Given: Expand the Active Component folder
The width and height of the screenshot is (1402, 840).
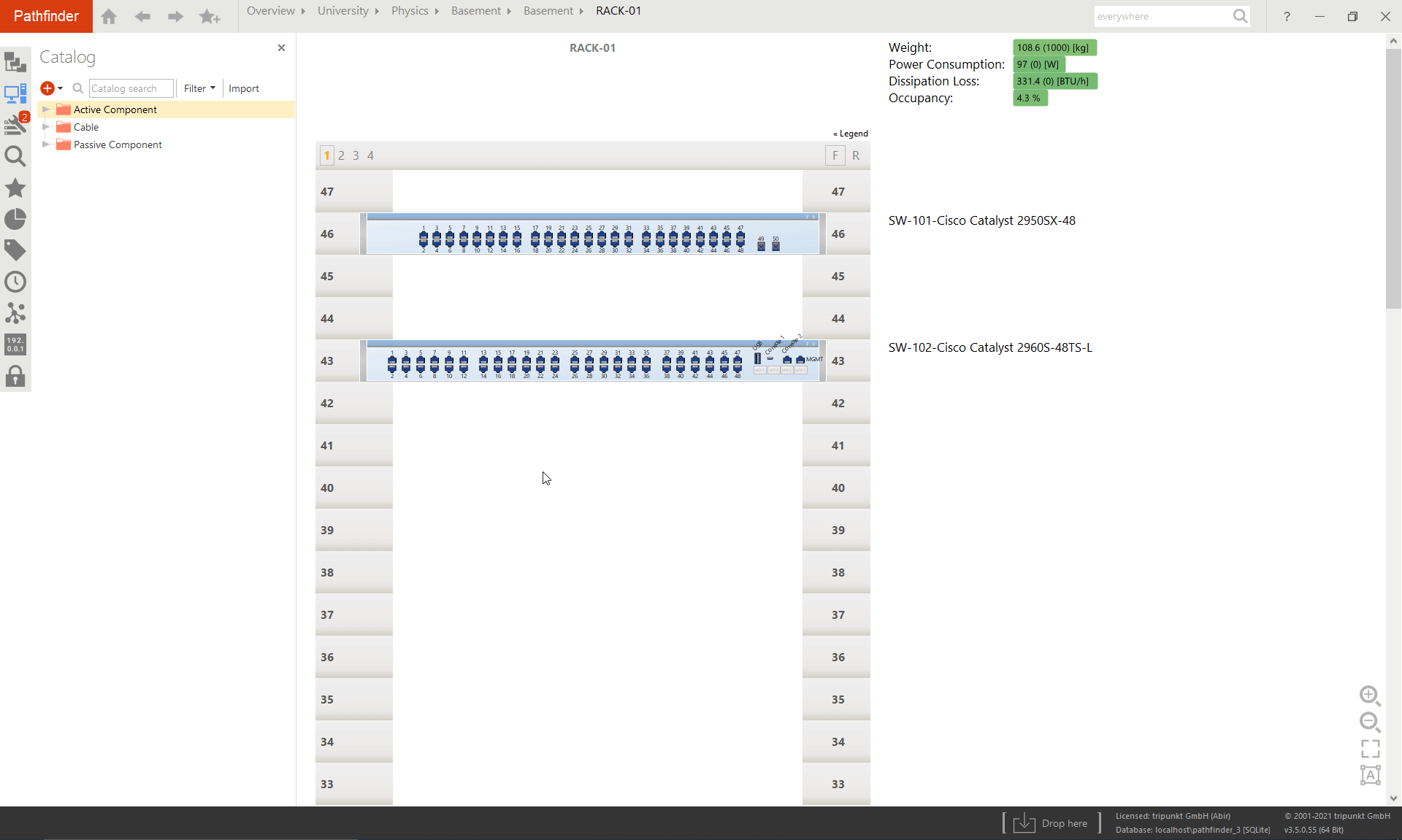Looking at the screenshot, I should 46,109.
